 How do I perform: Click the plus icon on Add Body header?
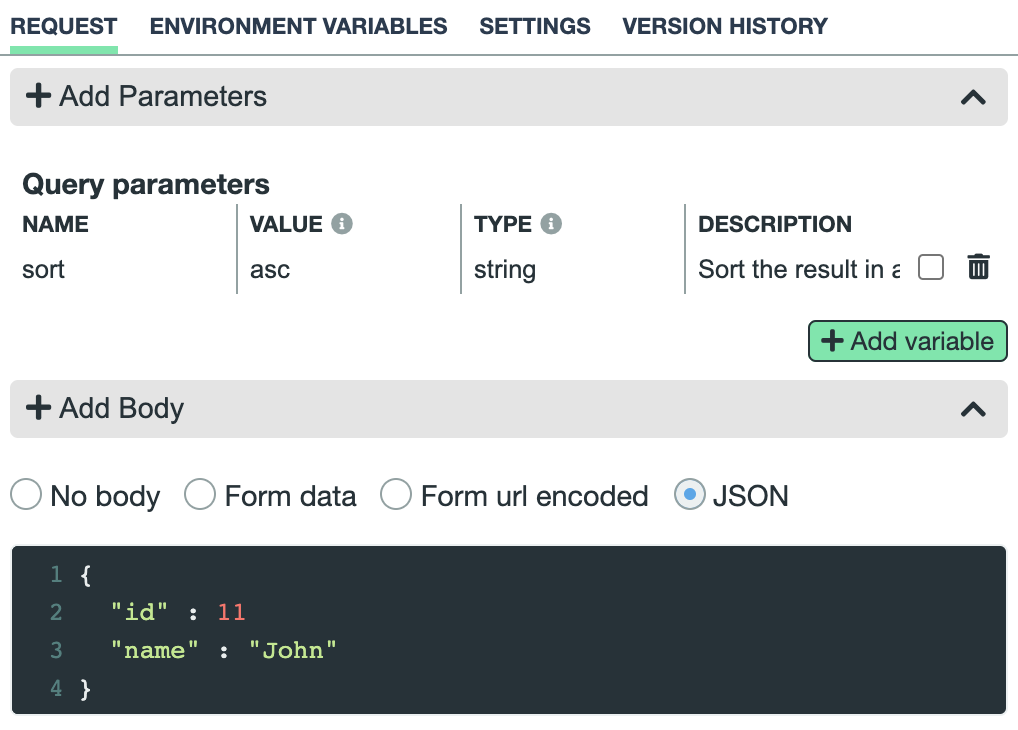[x=38, y=408]
